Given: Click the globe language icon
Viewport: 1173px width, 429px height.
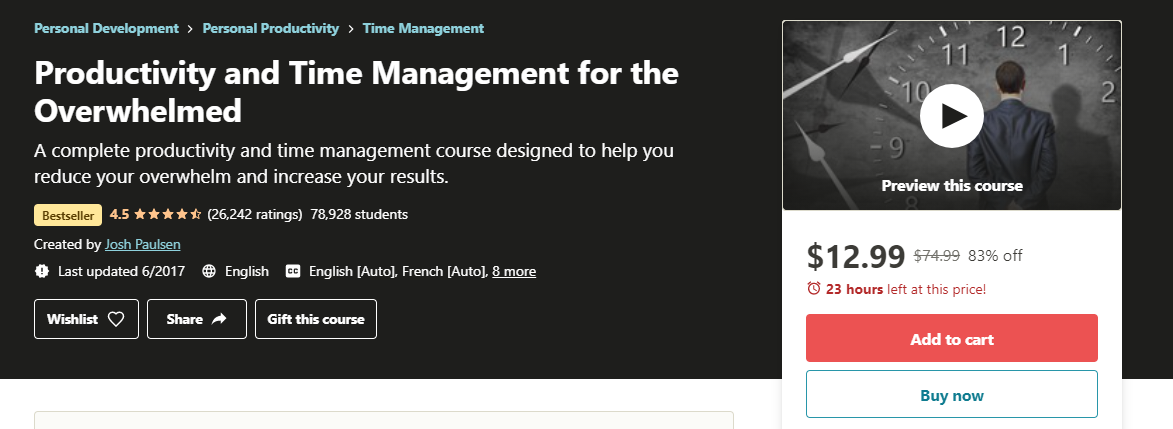Looking at the screenshot, I should (x=209, y=271).
